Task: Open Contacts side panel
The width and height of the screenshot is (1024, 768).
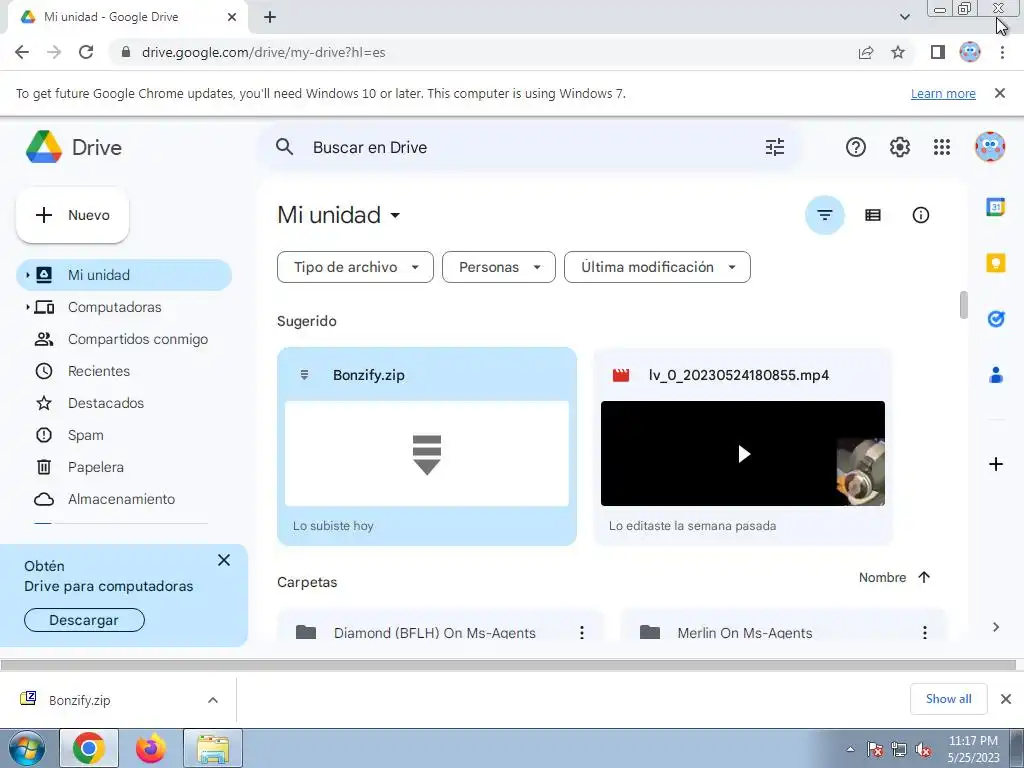Action: click(995, 375)
